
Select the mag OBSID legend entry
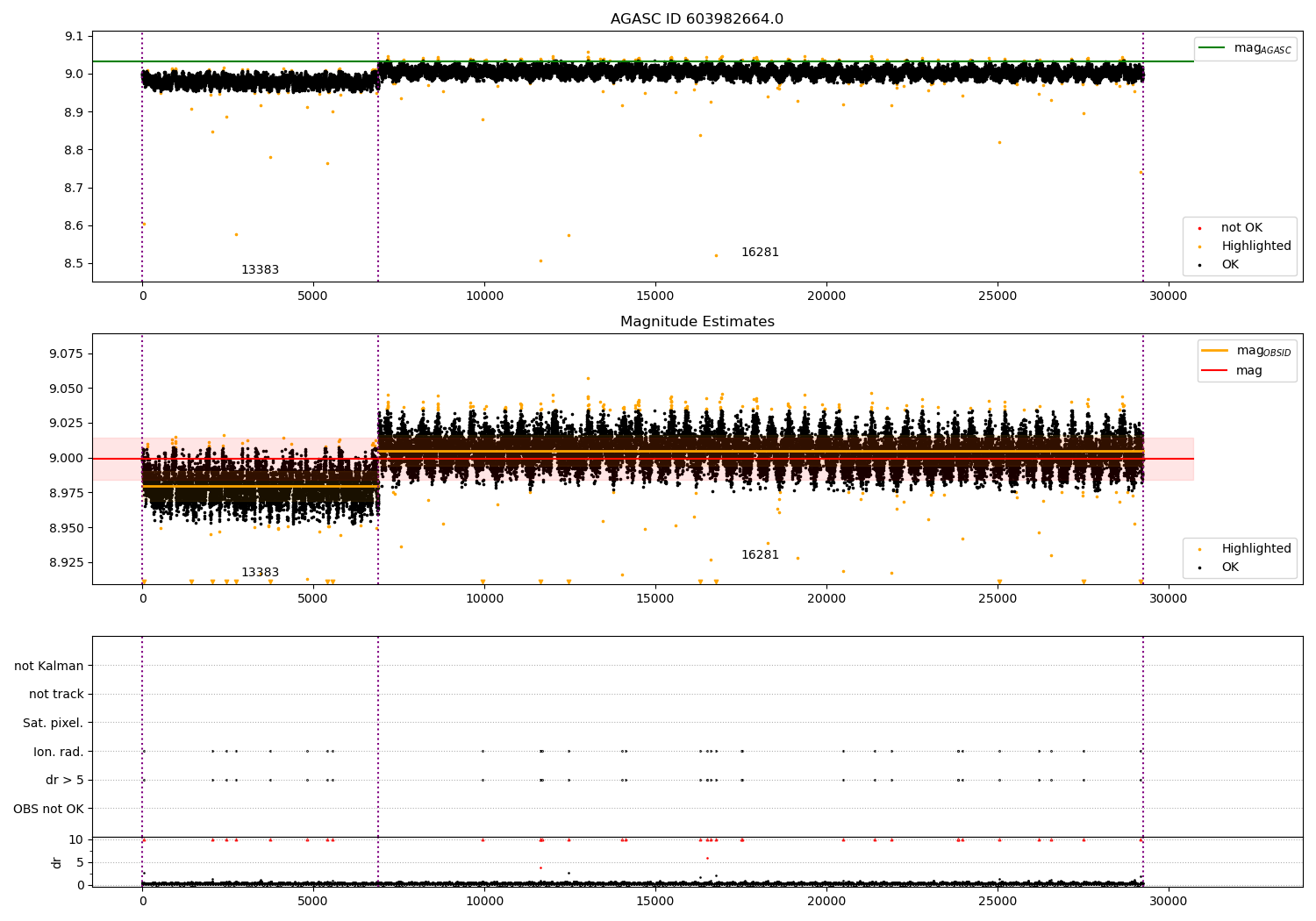pyautogui.click(x=1263, y=351)
